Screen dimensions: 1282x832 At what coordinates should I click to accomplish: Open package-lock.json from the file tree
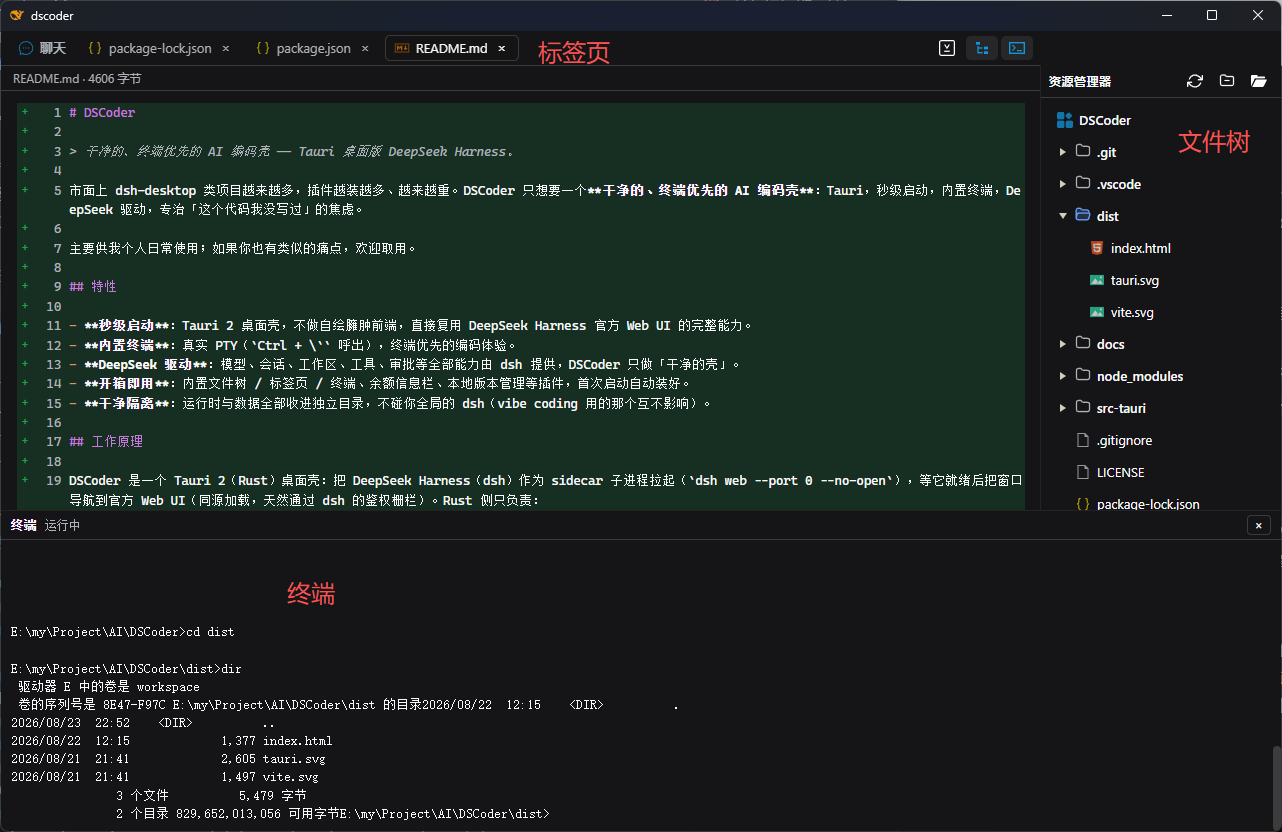[x=1148, y=504]
